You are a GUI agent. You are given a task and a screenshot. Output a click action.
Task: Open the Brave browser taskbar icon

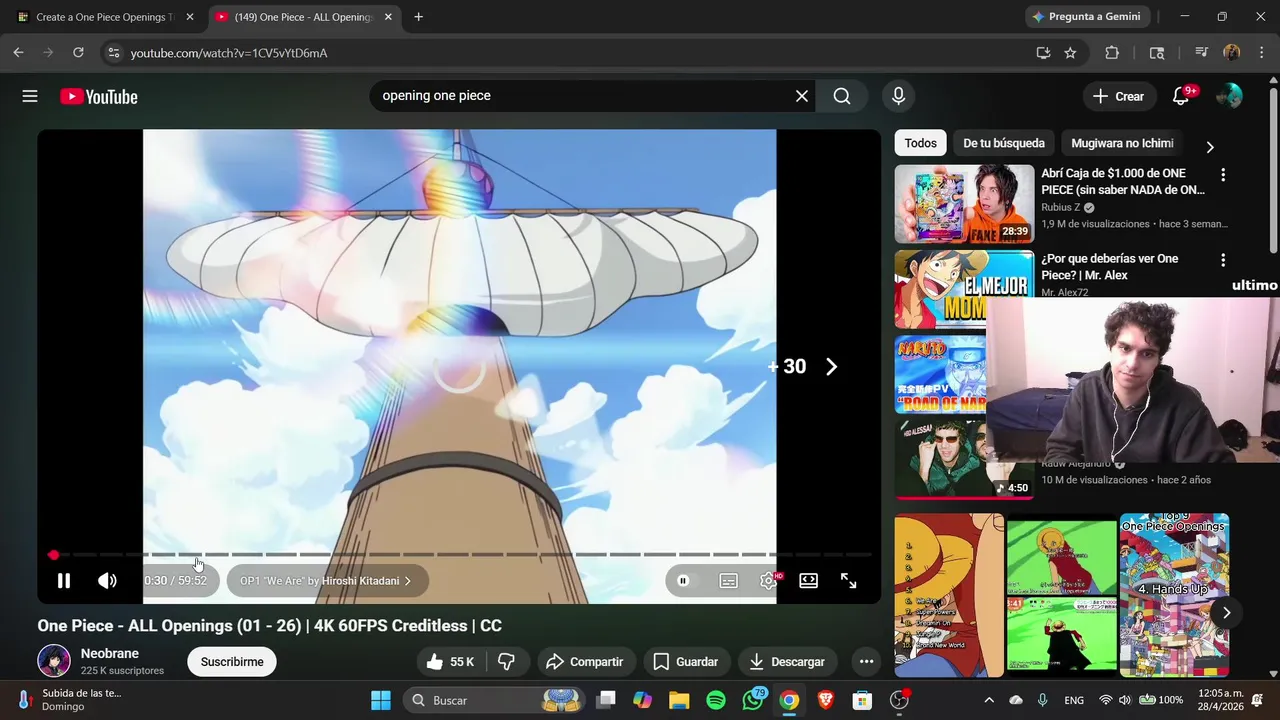826,700
